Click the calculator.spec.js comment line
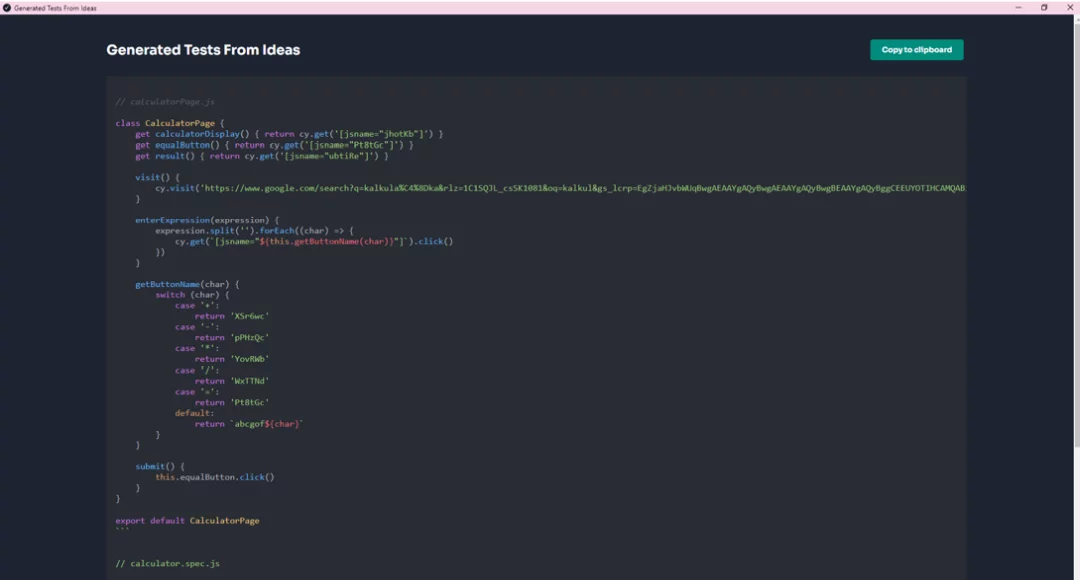1080x580 pixels. [x=167, y=563]
